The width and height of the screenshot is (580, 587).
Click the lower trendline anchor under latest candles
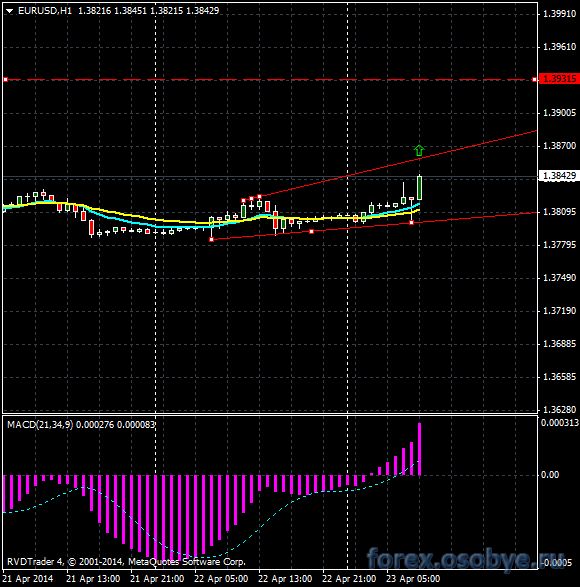click(412, 223)
